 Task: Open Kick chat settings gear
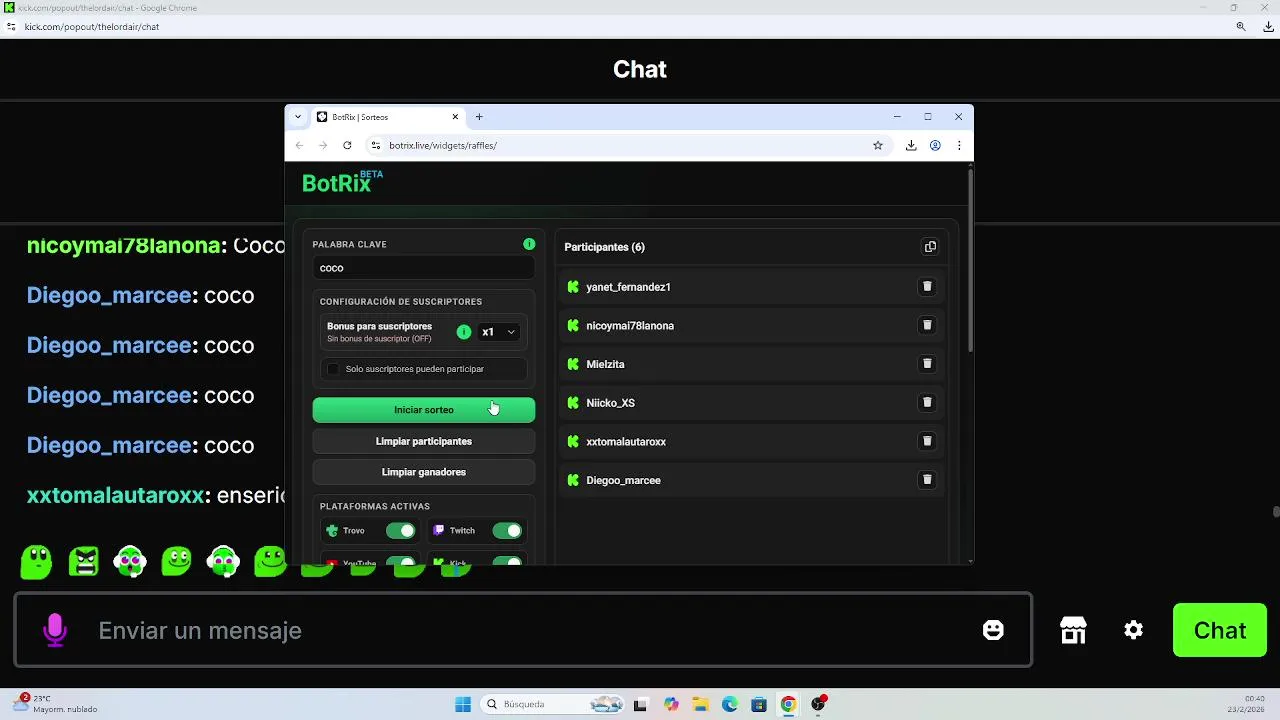point(1133,630)
